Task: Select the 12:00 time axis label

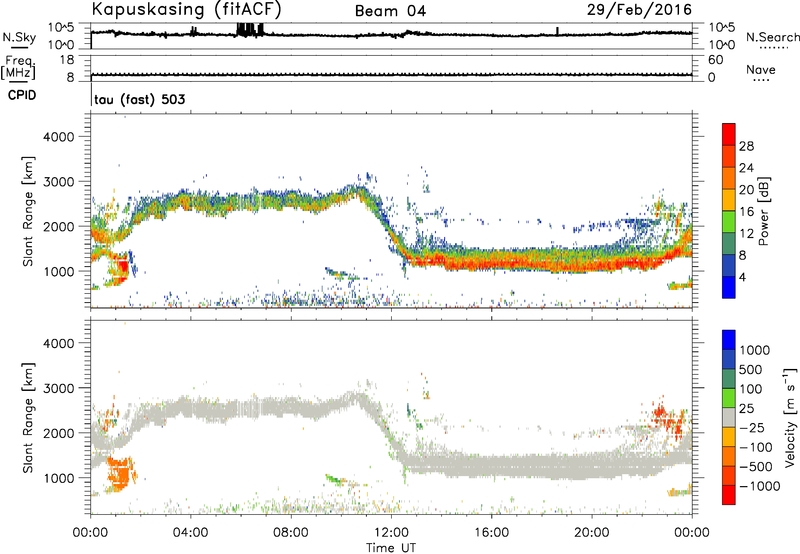Action: pos(391,533)
